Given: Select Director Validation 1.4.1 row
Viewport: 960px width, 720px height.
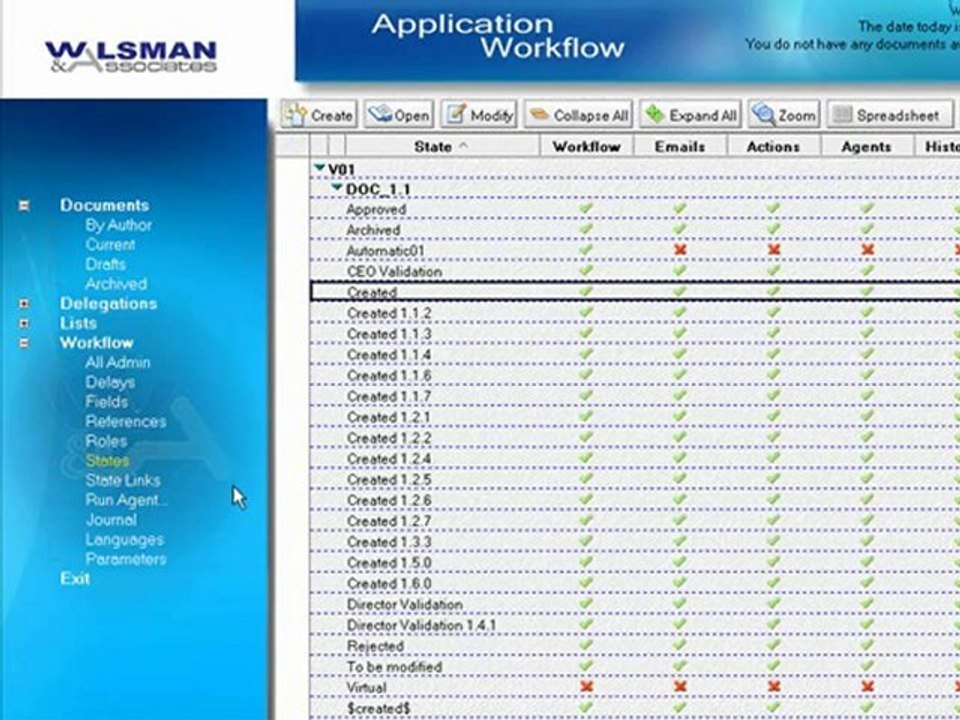Looking at the screenshot, I should [x=635, y=626].
